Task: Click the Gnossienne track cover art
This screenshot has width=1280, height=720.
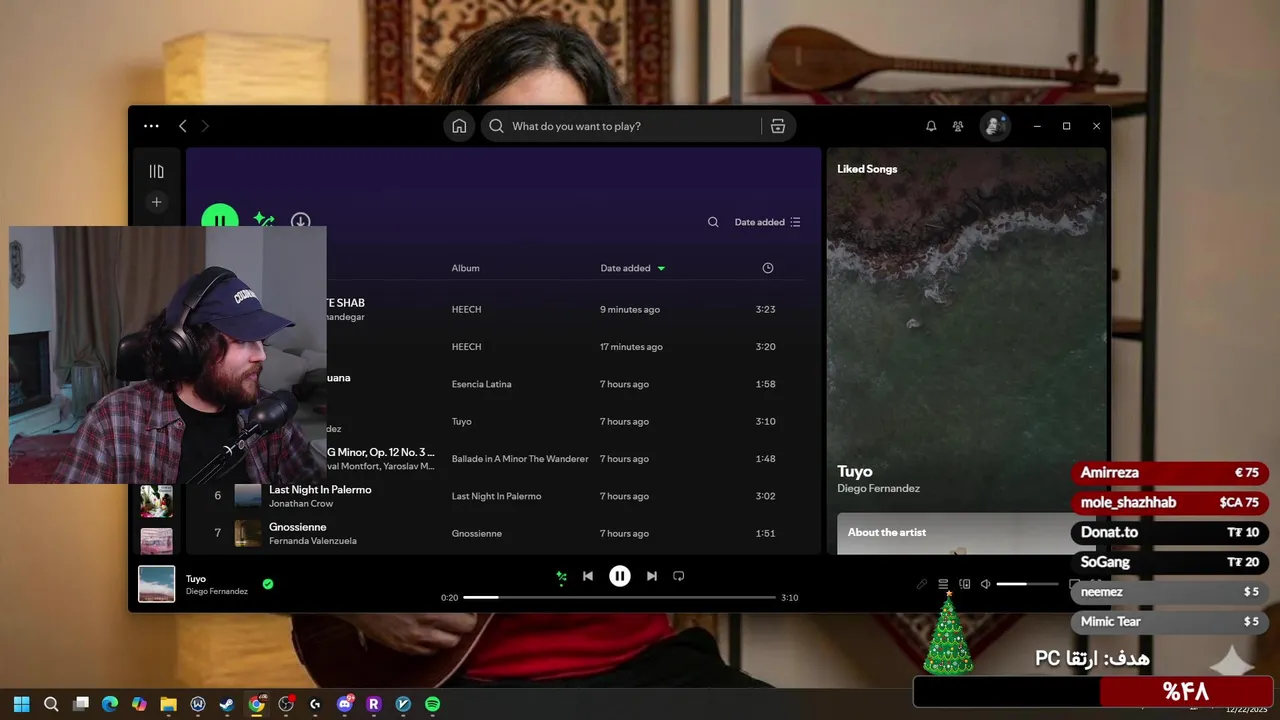Action: pyautogui.click(x=248, y=533)
